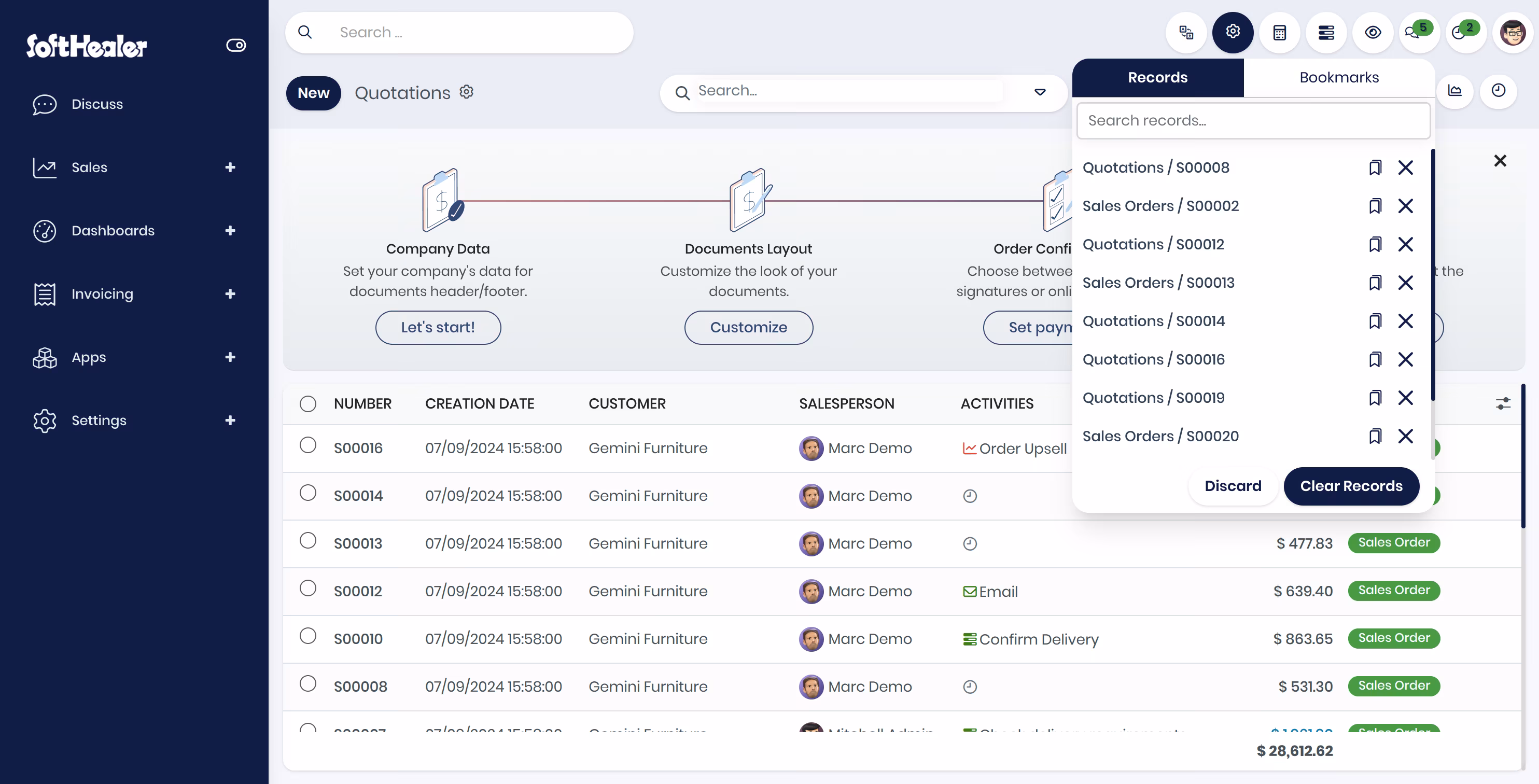Open the graph view icon

[x=1455, y=91]
